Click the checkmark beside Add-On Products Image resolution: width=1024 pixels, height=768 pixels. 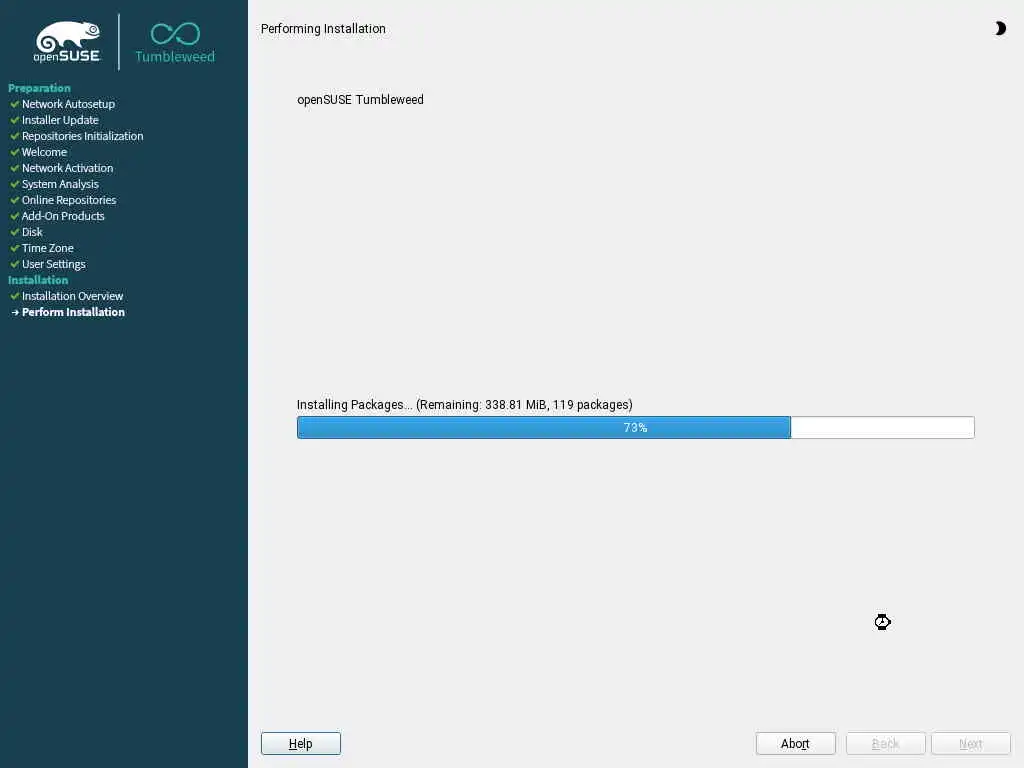(14, 216)
